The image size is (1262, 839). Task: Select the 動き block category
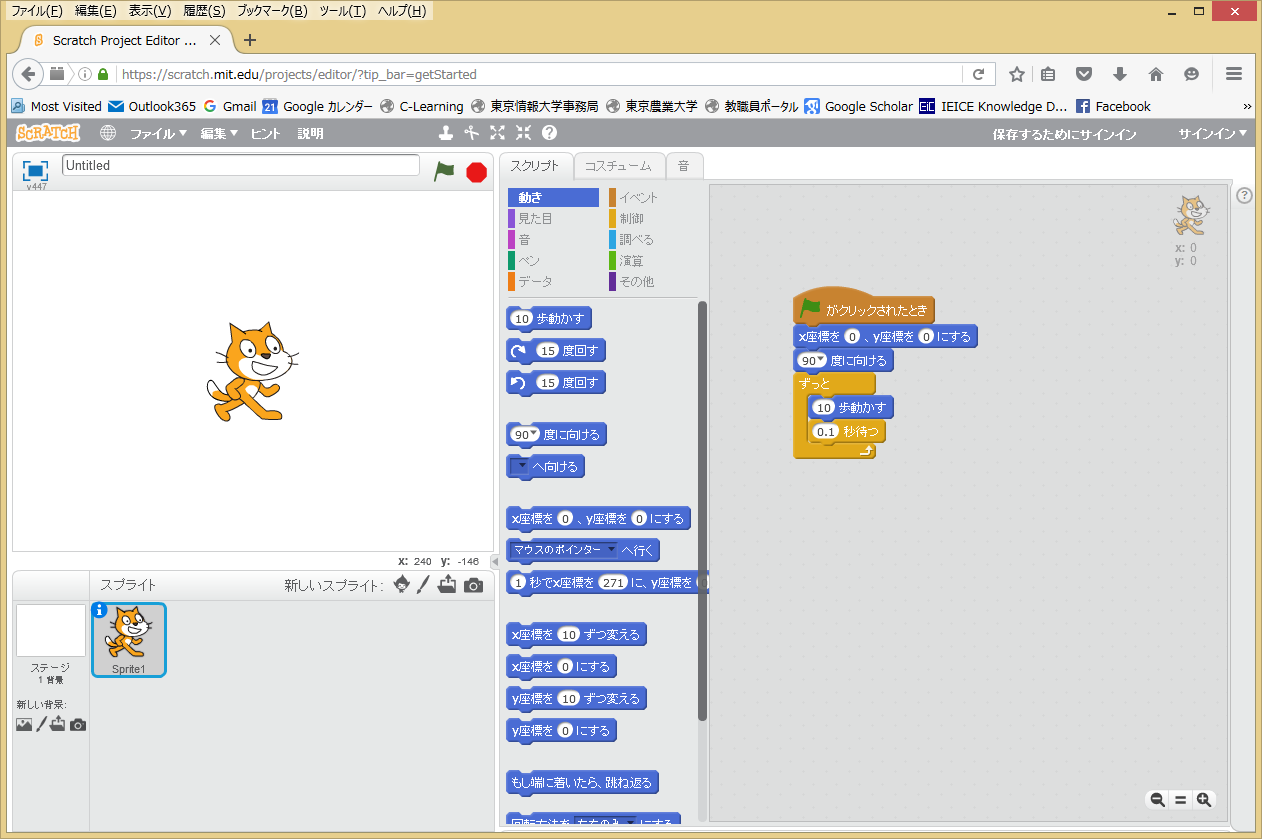pyautogui.click(x=553, y=197)
